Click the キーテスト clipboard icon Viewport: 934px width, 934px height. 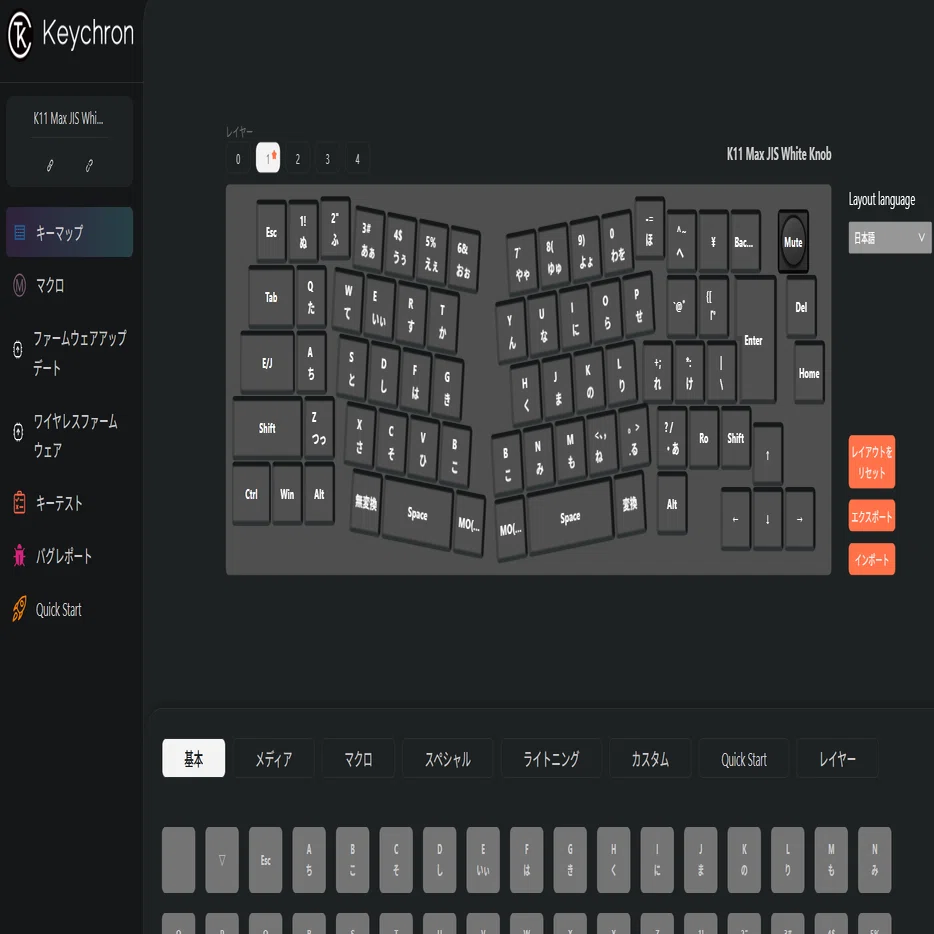(20, 503)
